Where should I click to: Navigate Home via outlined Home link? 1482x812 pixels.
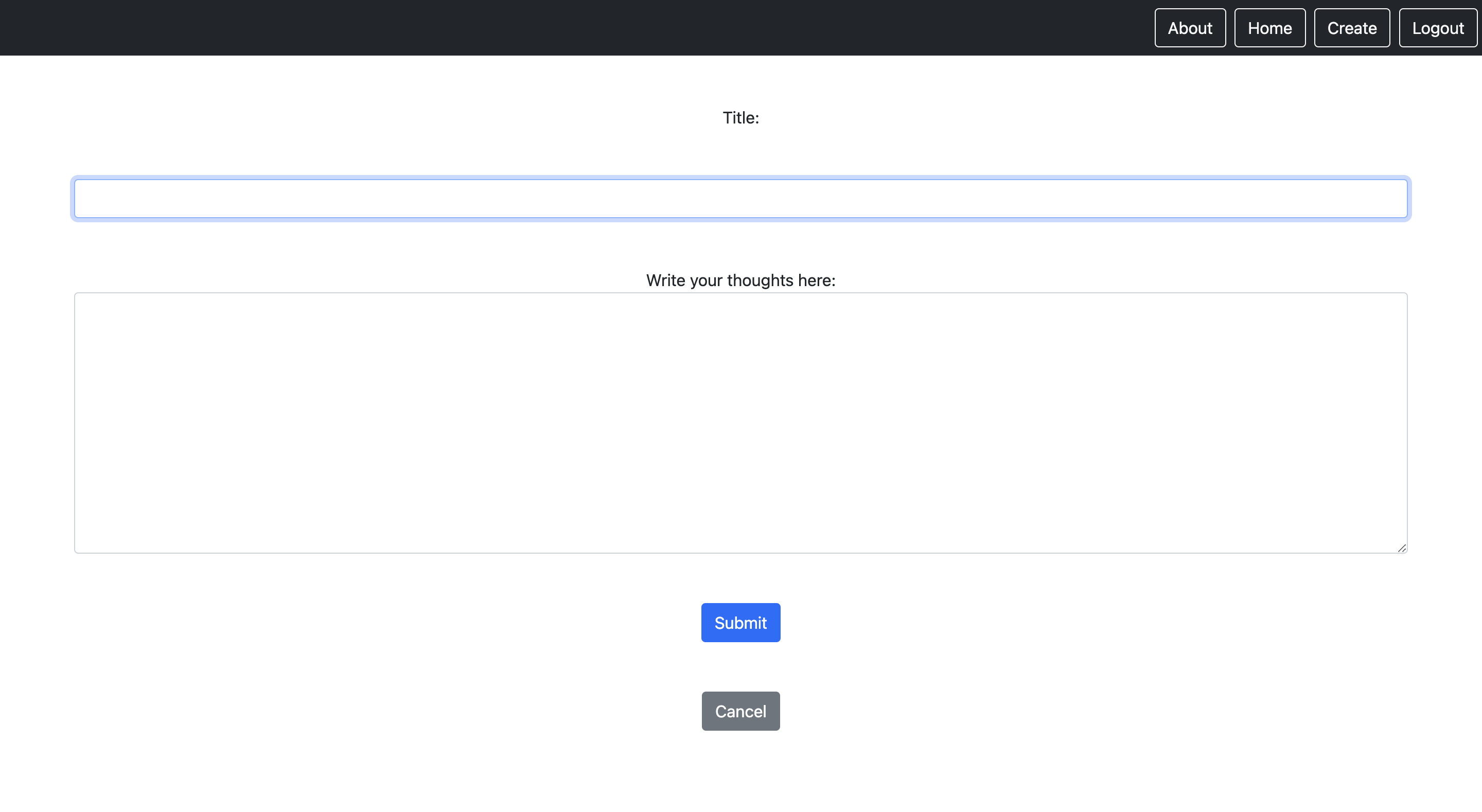[1269, 28]
